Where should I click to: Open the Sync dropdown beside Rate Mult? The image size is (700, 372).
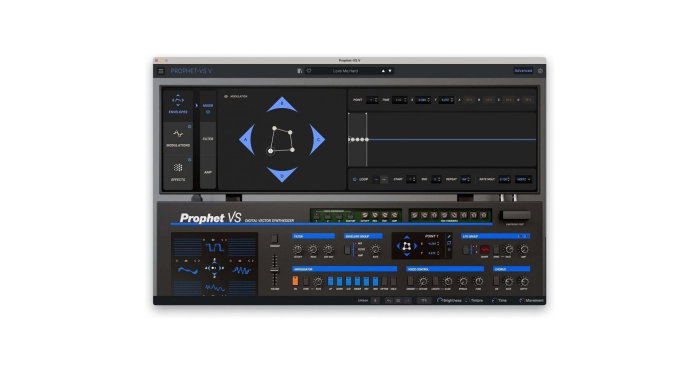[x=523, y=180]
